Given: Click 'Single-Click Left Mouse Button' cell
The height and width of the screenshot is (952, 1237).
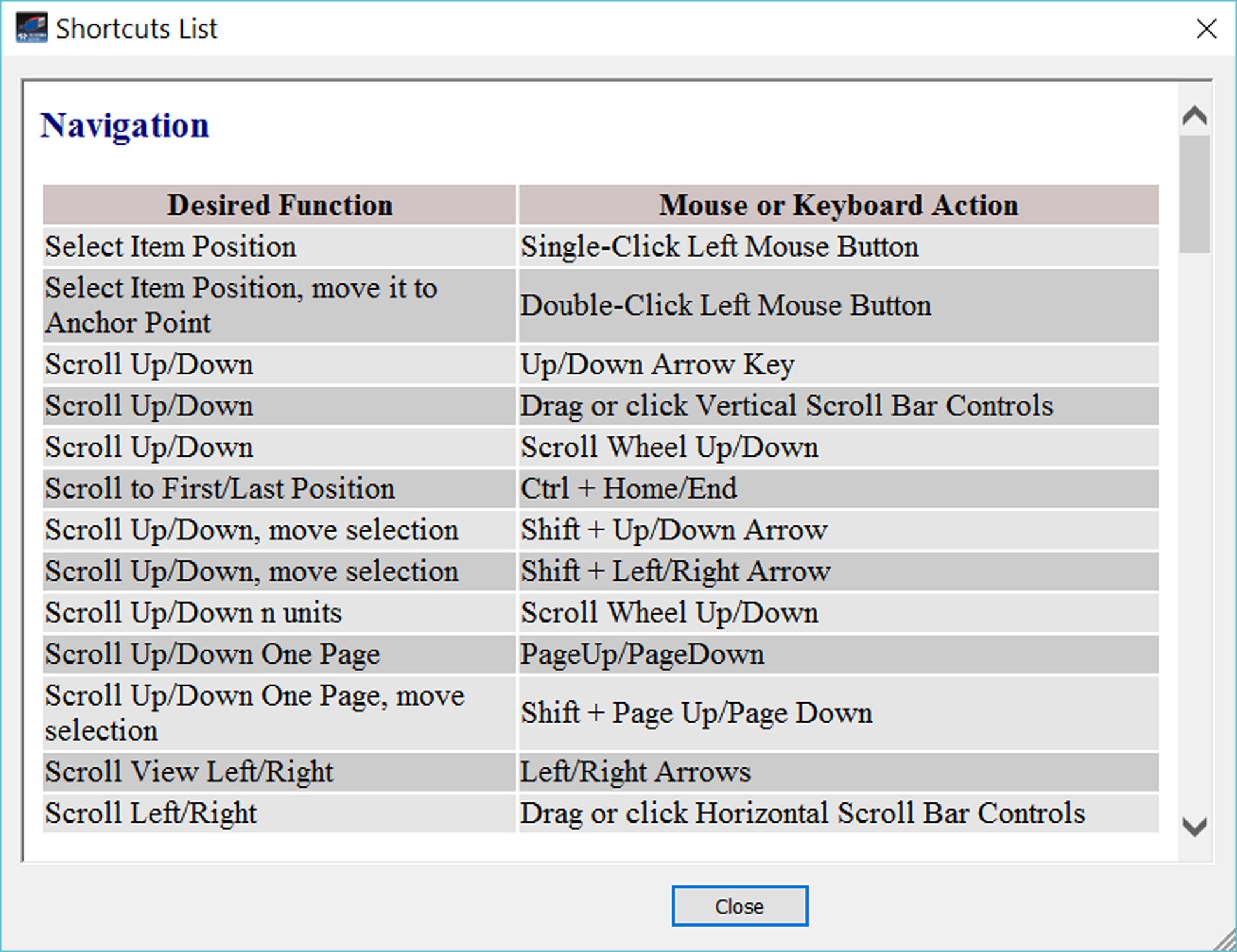Looking at the screenshot, I should click(838, 246).
